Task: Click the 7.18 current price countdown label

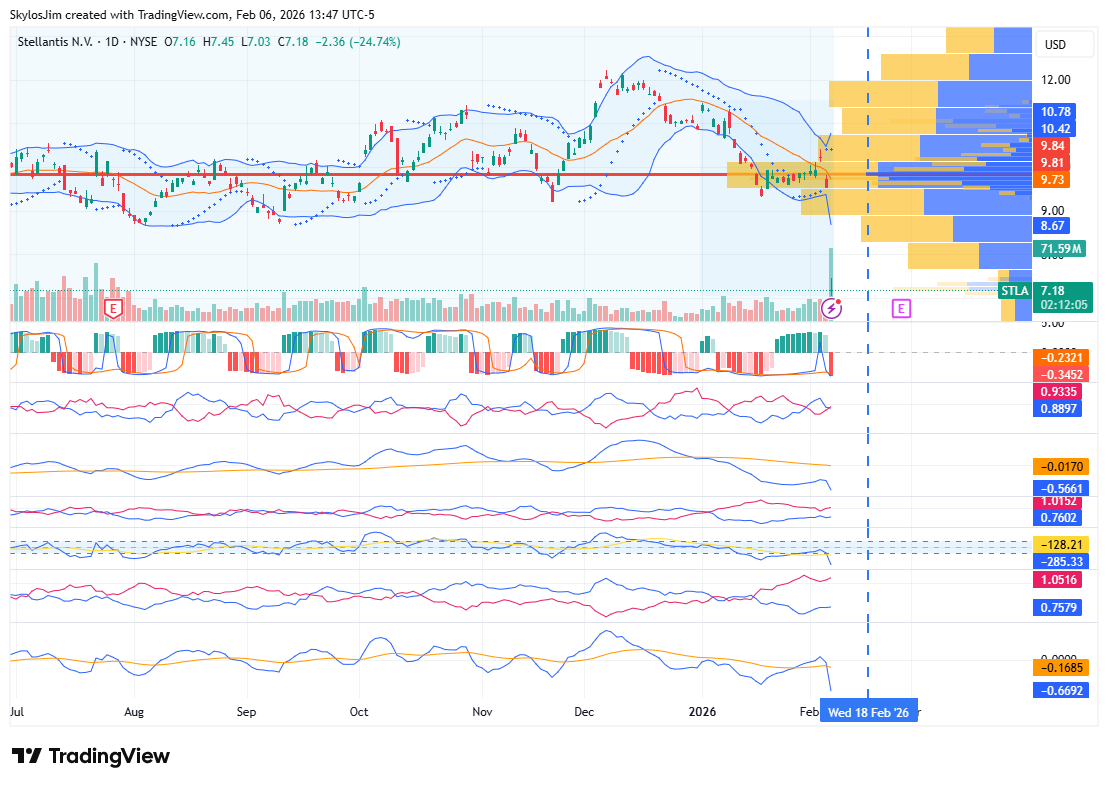Action: [1063, 297]
